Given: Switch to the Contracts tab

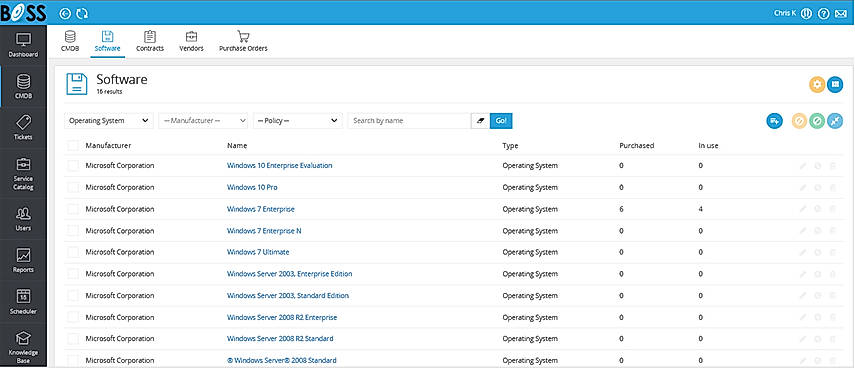Looking at the screenshot, I should coord(150,41).
